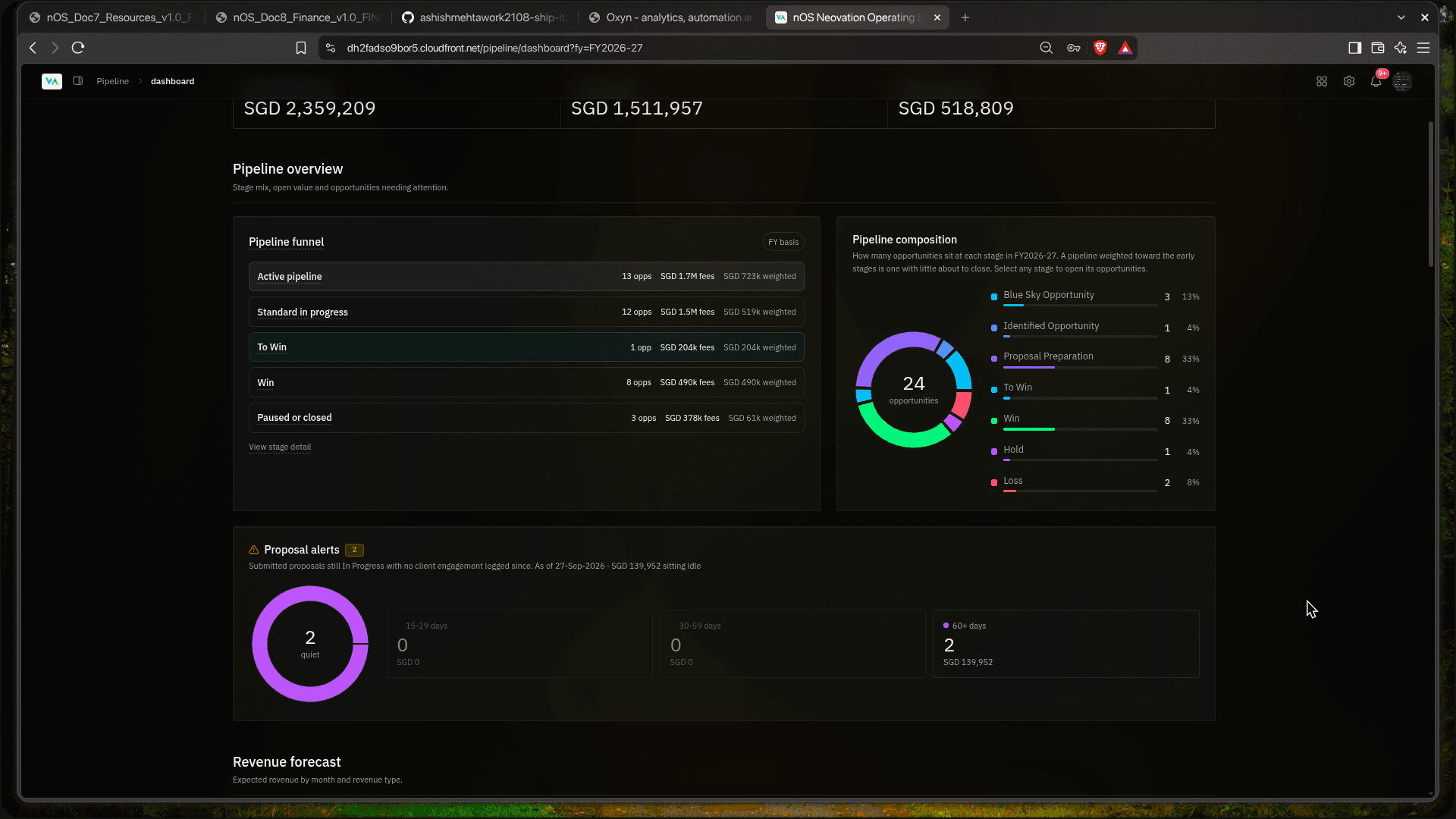
Task: Open the apps grid icon
Action: click(x=1322, y=81)
